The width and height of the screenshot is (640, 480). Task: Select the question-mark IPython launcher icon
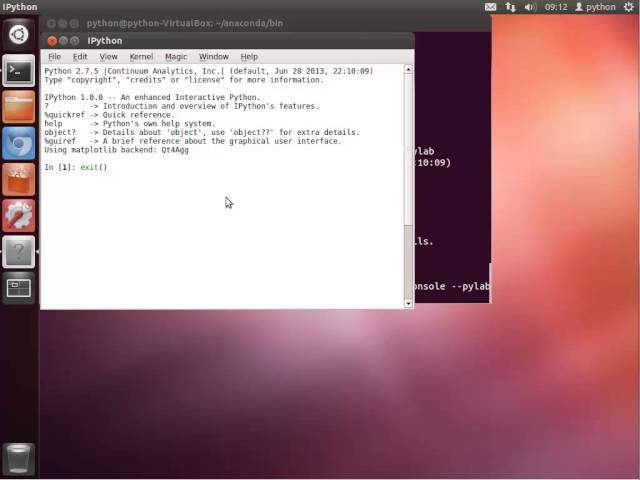coord(18,252)
